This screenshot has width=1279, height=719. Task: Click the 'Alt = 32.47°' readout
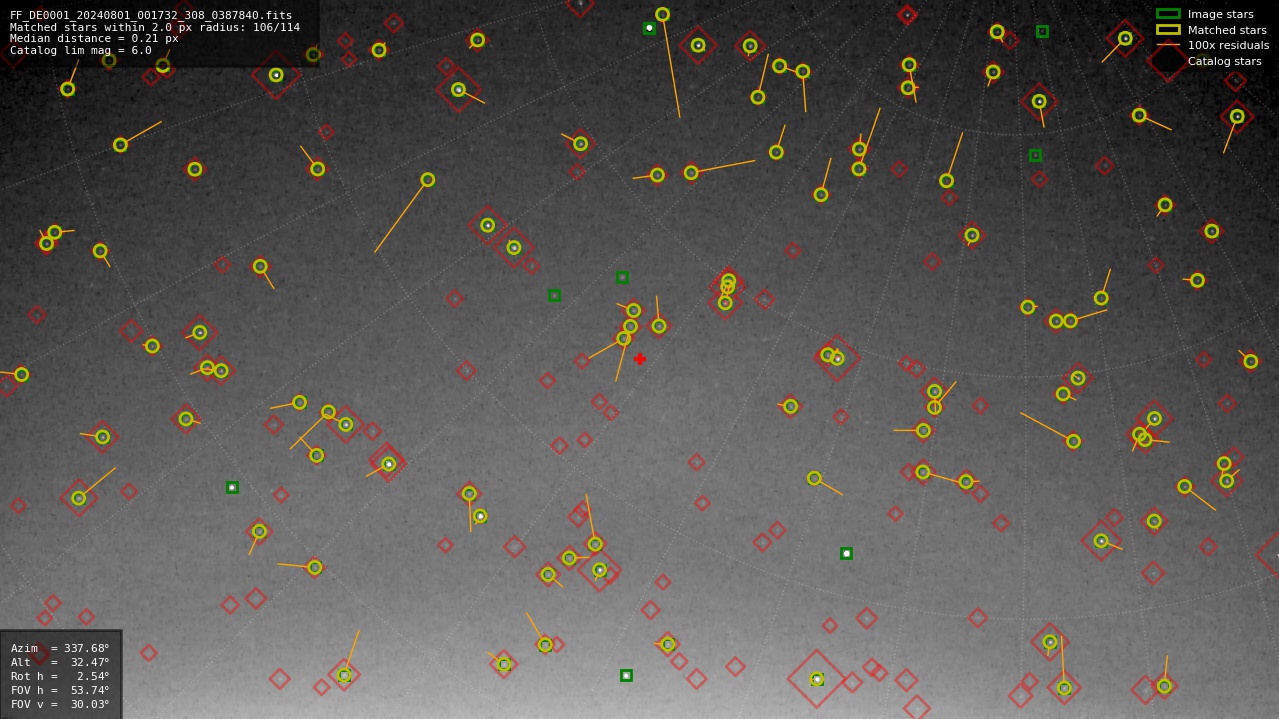point(60,662)
